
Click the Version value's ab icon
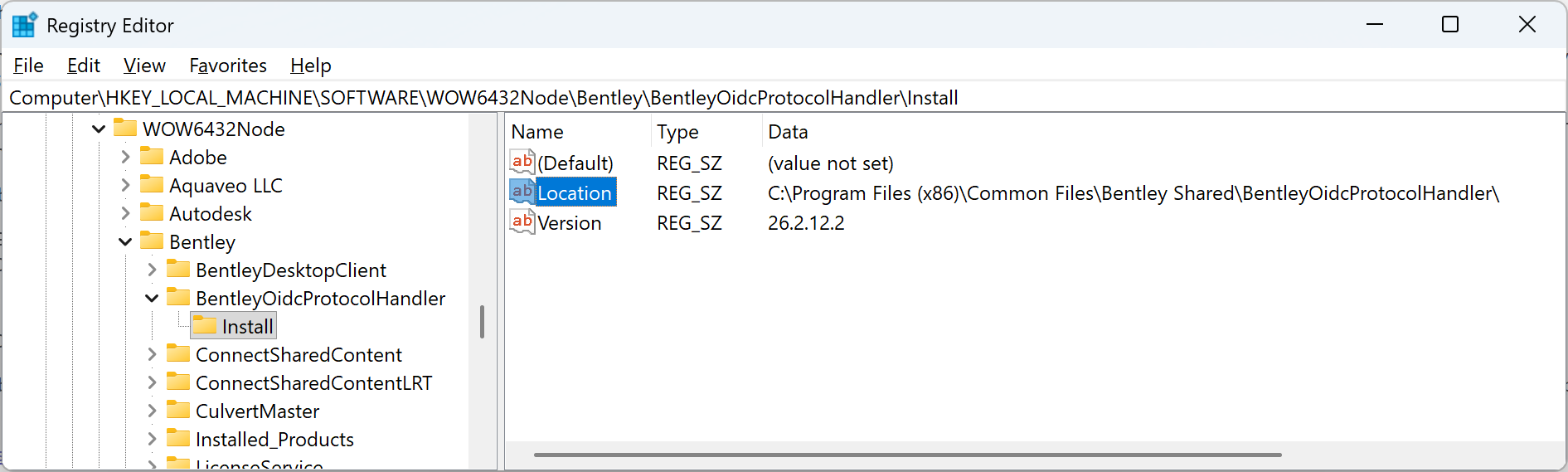(522, 221)
